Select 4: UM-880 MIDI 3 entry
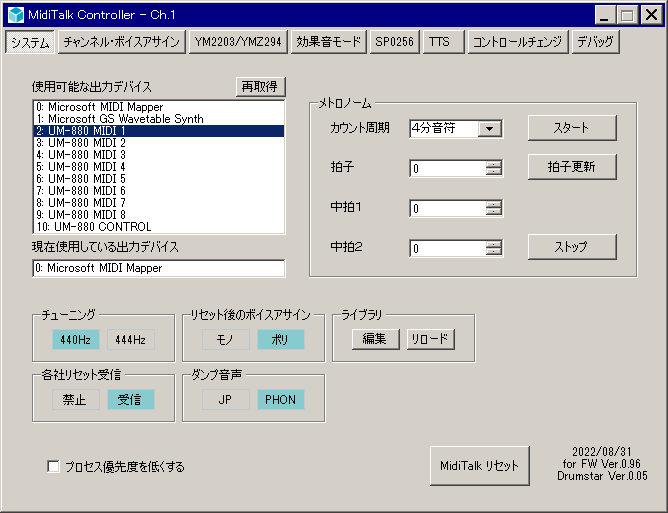This screenshot has height=513, width=668. 158,155
